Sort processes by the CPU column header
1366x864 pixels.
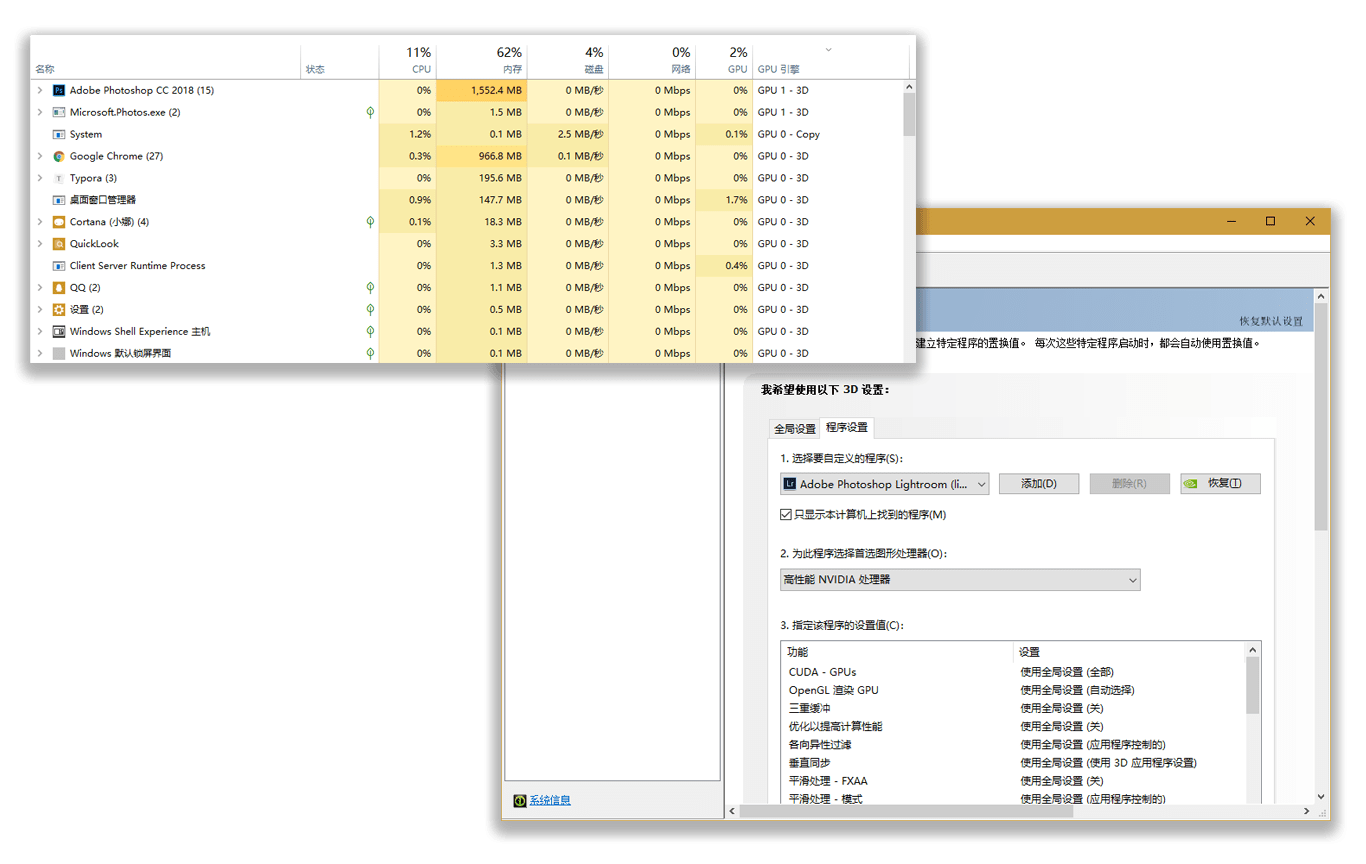[x=408, y=60]
